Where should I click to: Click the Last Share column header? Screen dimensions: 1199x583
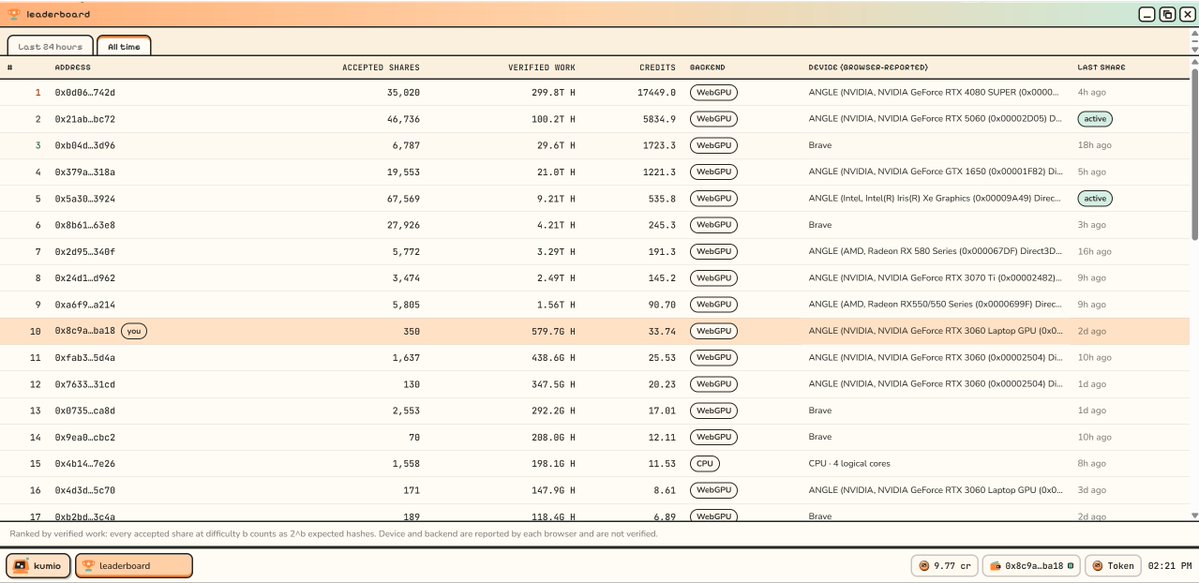[x=1101, y=67]
